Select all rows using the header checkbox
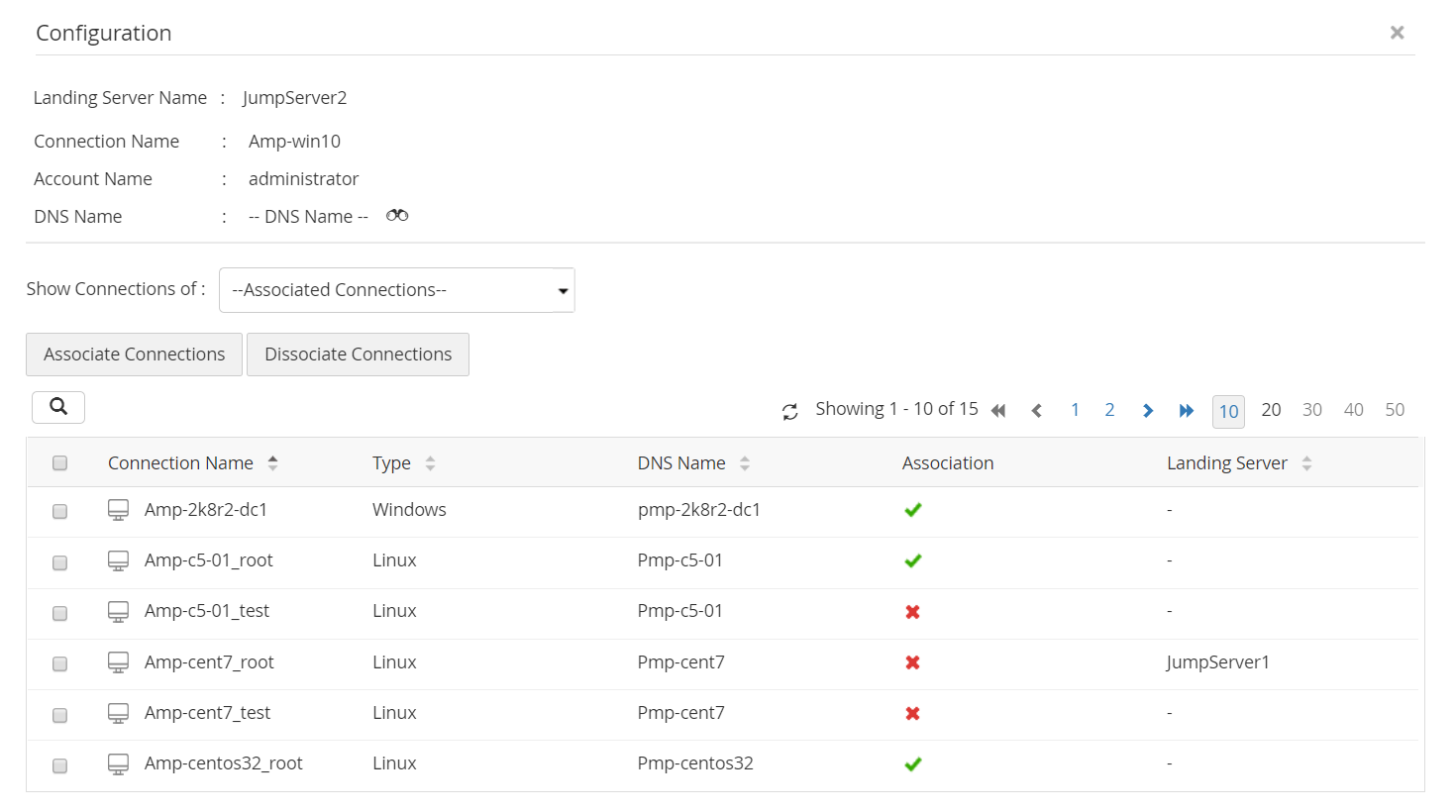The image size is (1456, 812). pyautogui.click(x=59, y=462)
